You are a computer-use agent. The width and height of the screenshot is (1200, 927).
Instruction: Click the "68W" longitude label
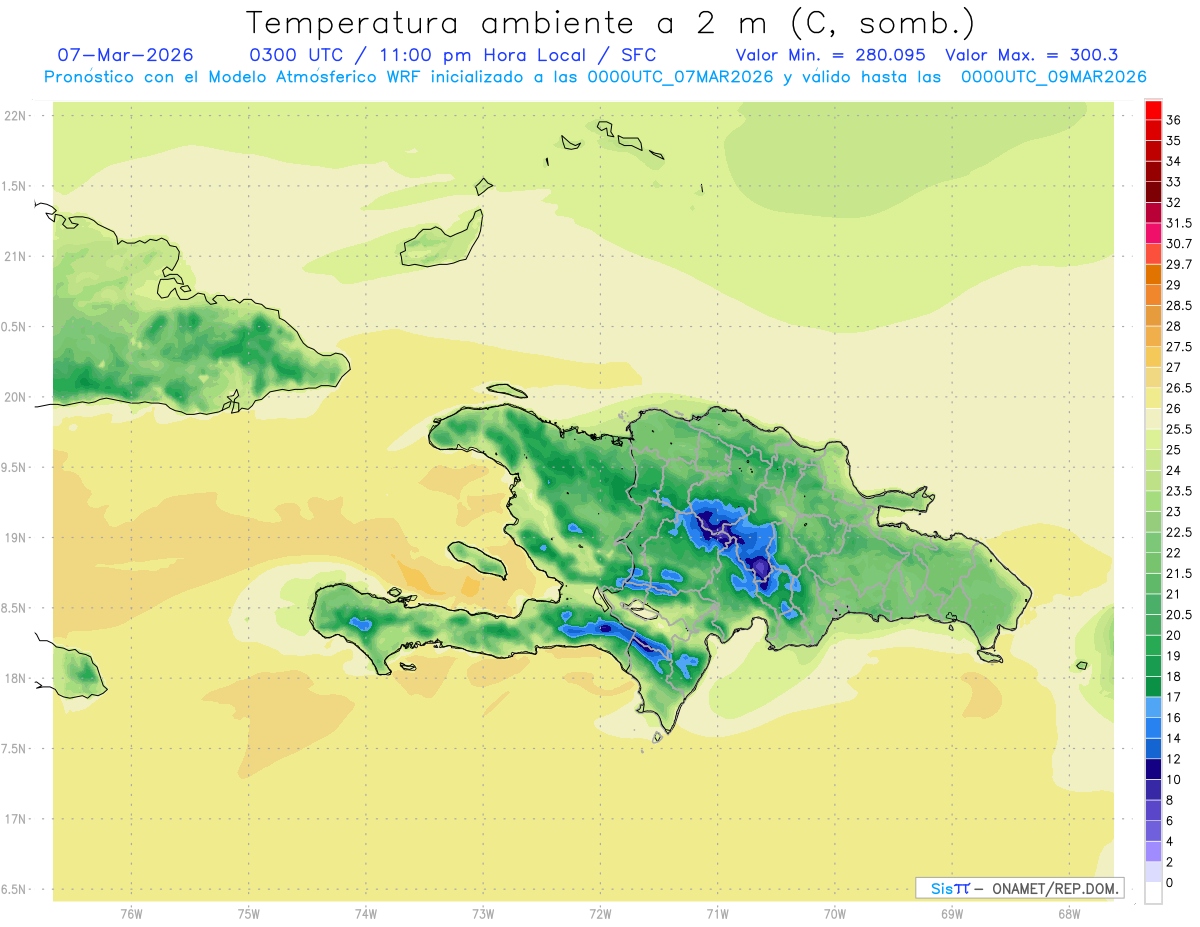coord(1068,914)
